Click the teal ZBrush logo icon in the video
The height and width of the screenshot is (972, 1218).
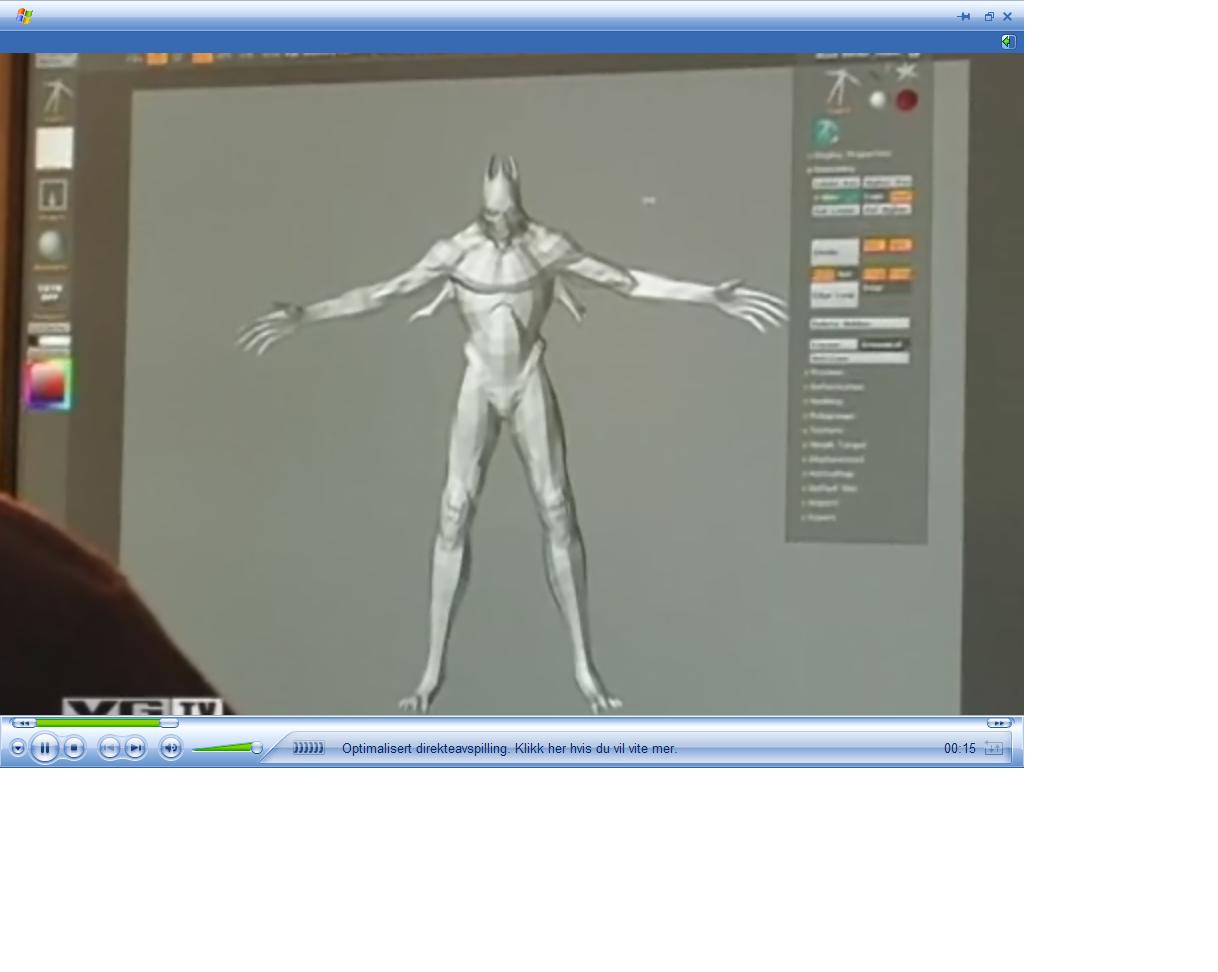point(825,132)
